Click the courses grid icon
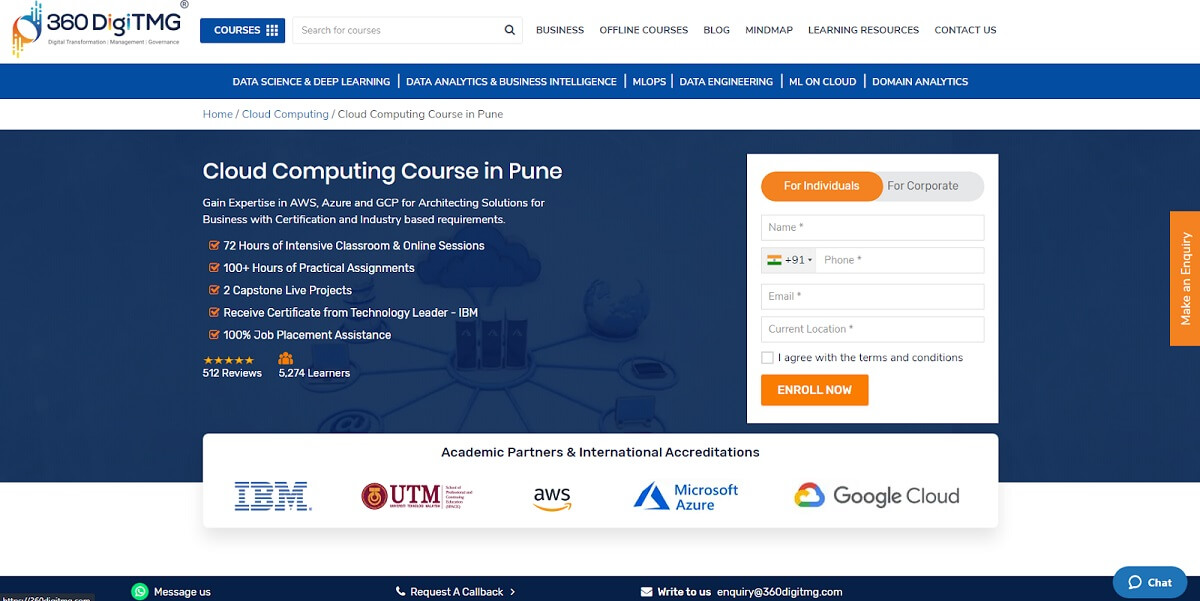Viewport: 1200px width, 601px height. (x=271, y=30)
